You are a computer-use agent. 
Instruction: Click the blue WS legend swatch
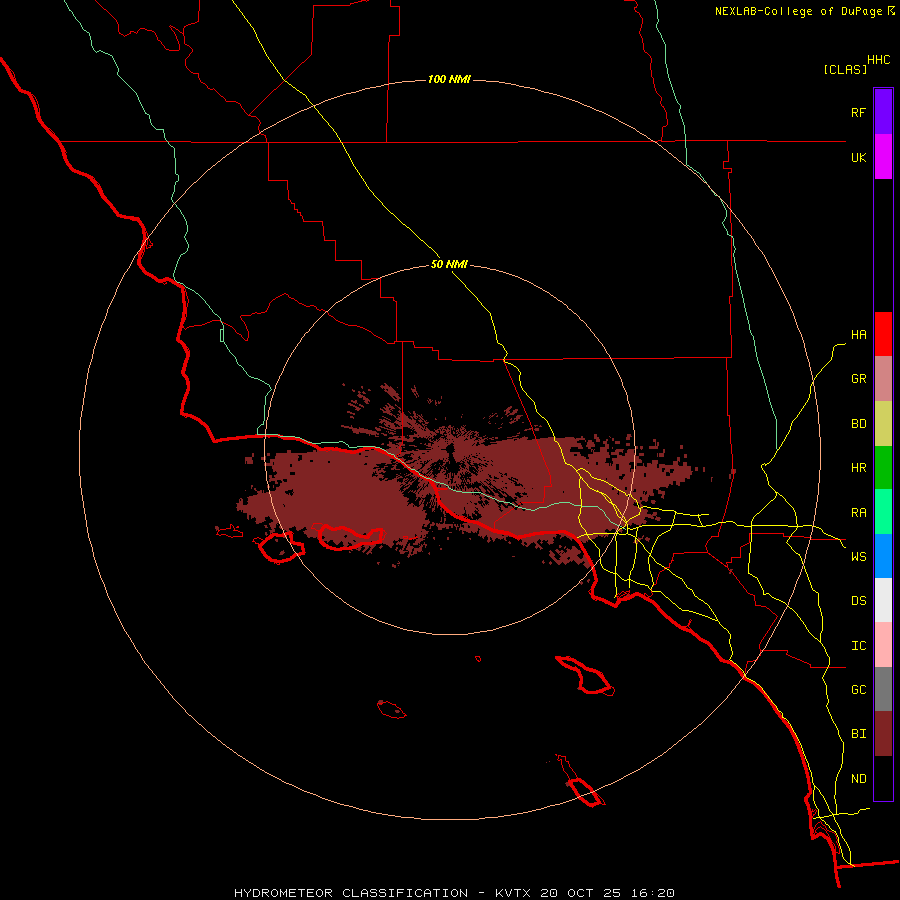pyautogui.click(x=883, y=556)
